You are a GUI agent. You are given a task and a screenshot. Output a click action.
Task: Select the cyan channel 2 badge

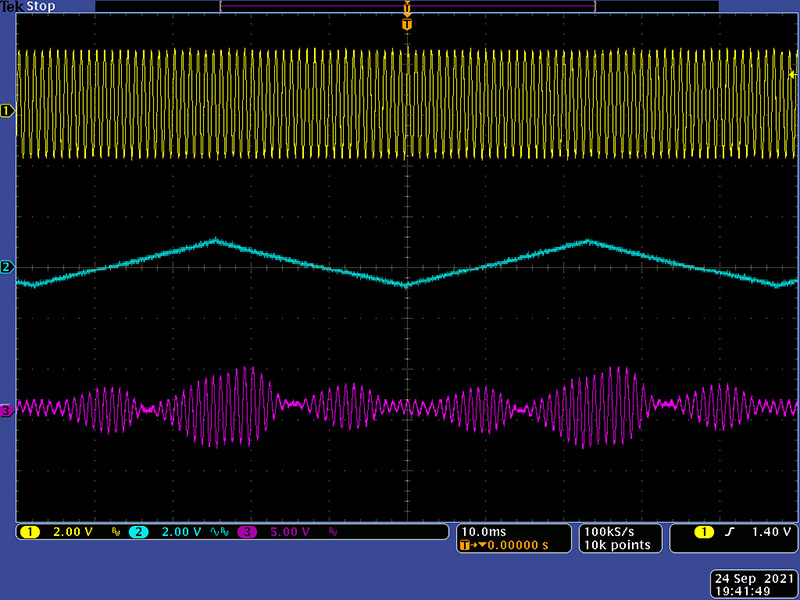[138, 532]
